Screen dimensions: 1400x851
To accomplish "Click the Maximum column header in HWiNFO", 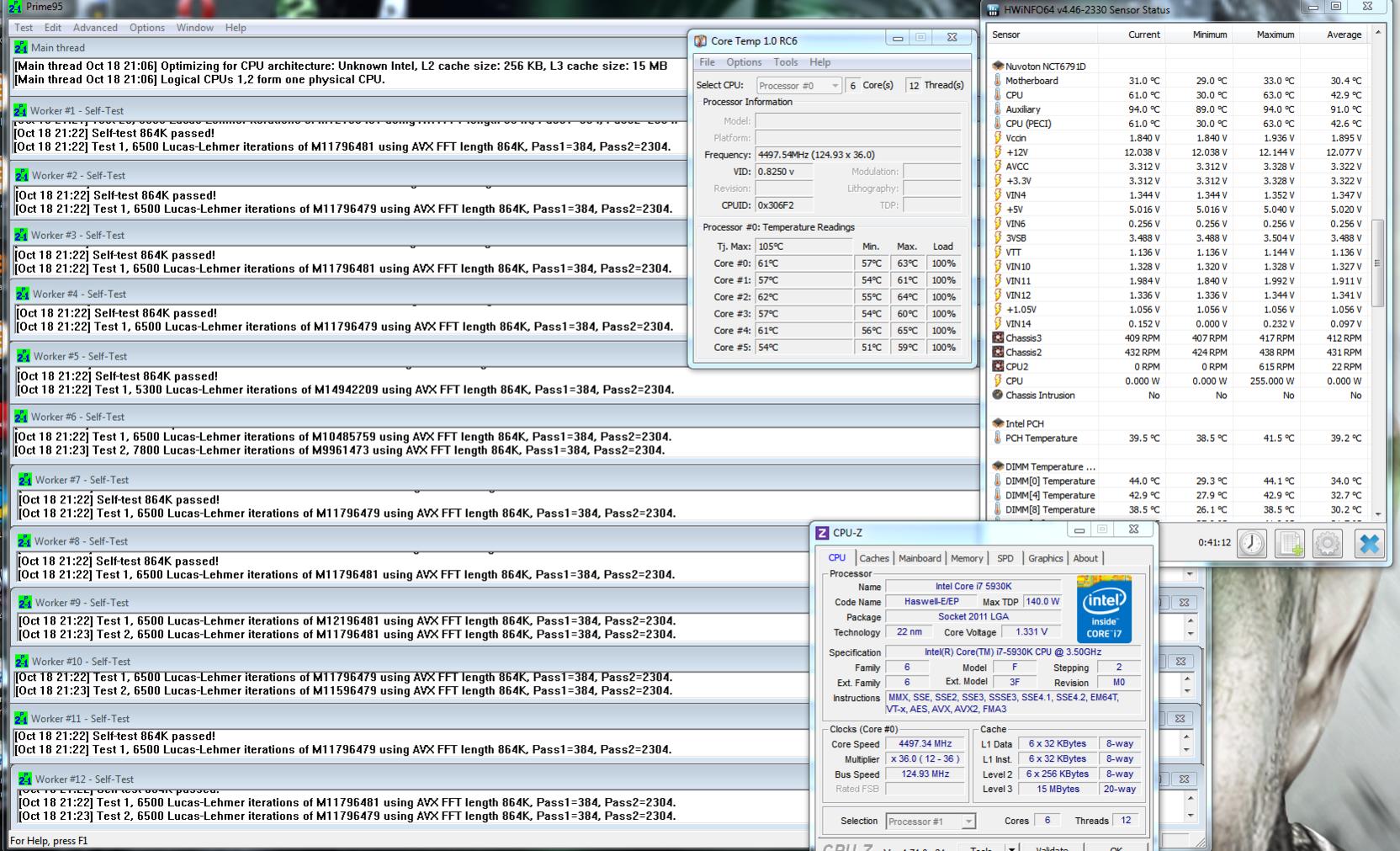I will pos(1265,35).
